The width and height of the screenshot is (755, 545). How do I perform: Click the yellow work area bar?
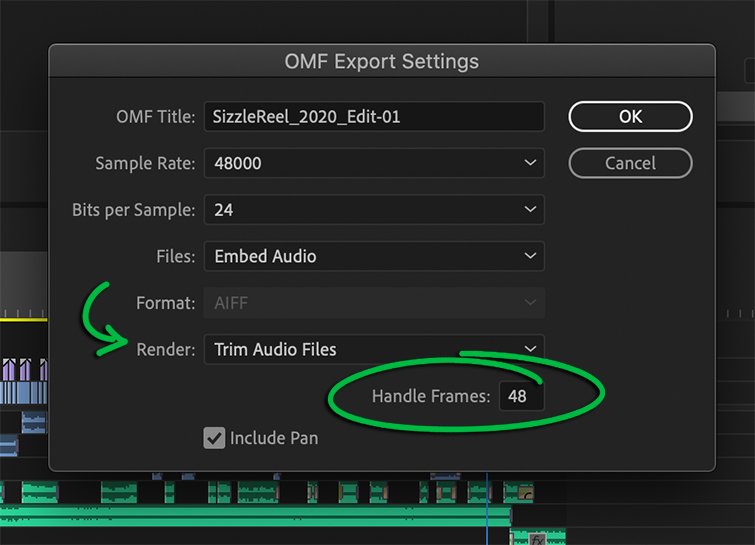23,320
